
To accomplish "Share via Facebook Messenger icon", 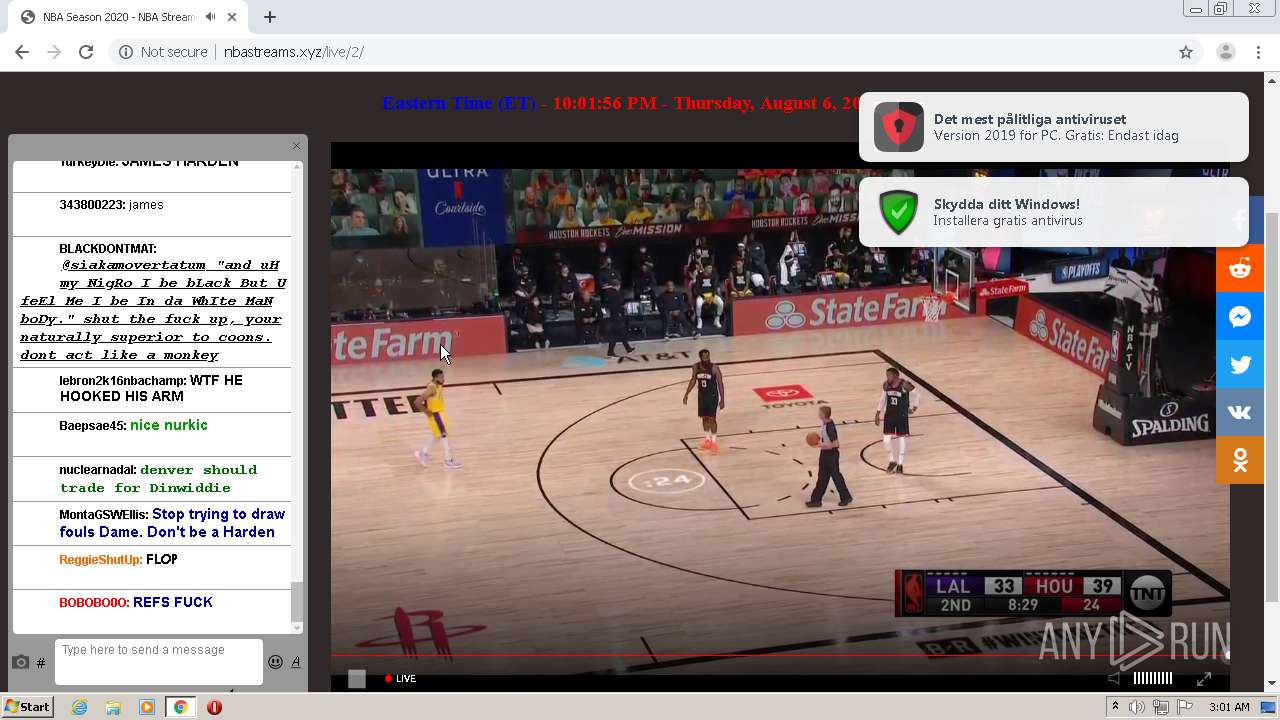I will (x=1240, y=317).
